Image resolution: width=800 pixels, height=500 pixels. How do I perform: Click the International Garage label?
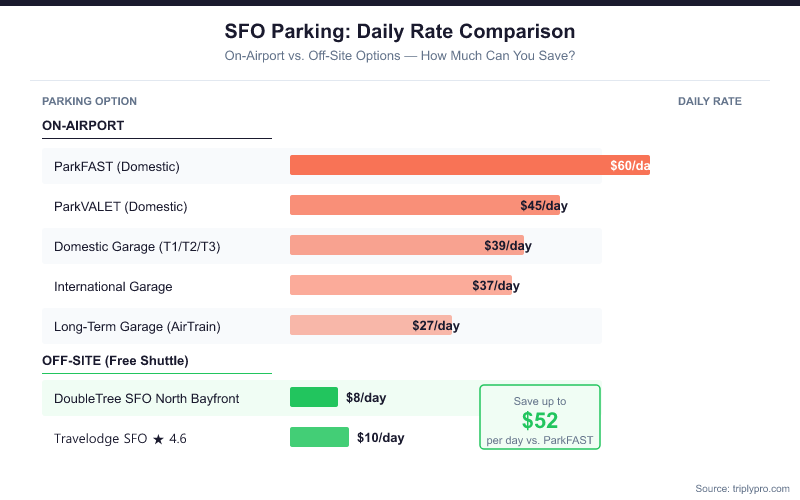click(x=113, y=286)
